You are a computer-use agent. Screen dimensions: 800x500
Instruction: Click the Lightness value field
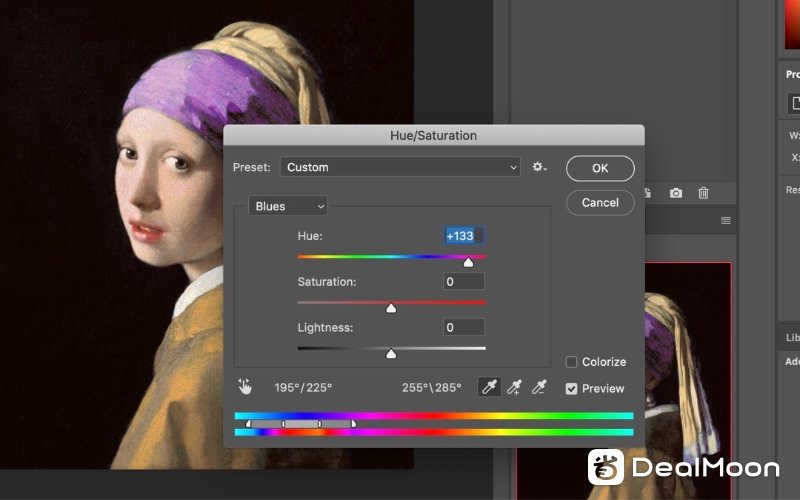coord(464,327)
